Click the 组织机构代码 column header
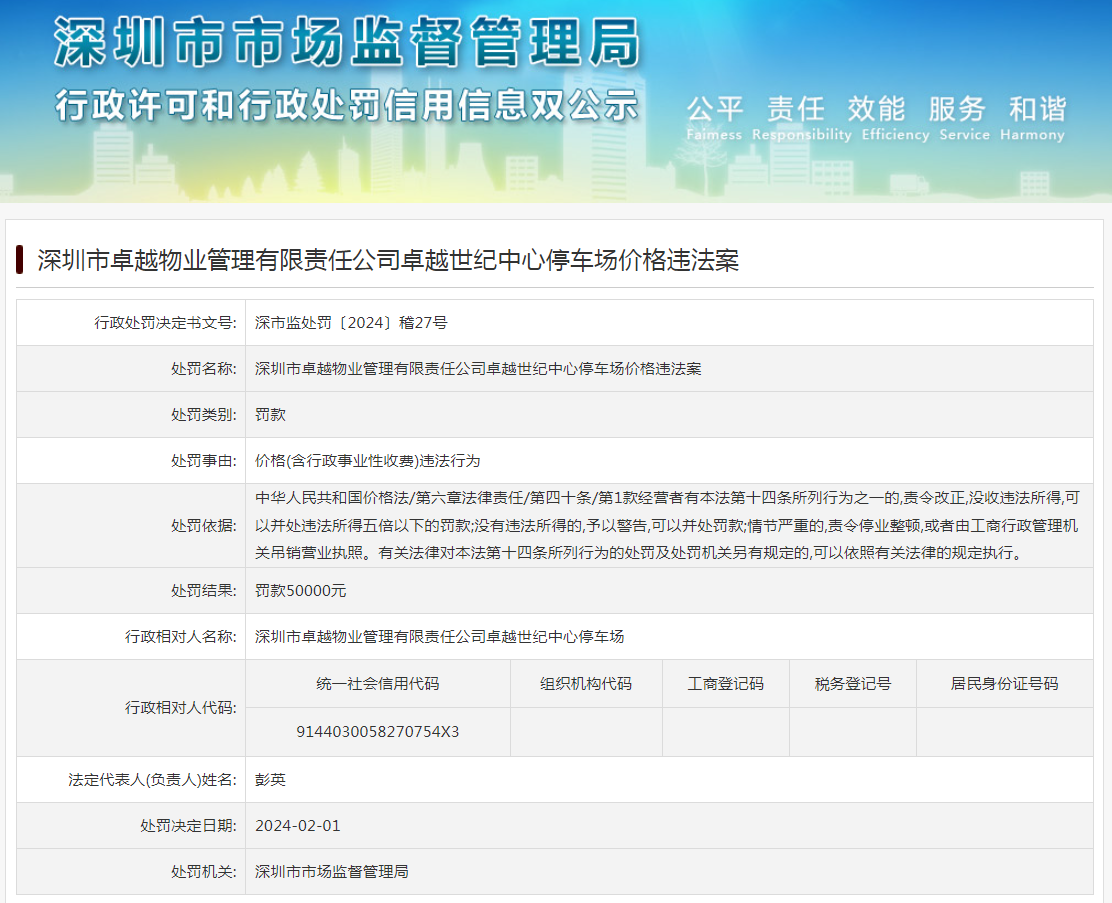 (585, 683)
